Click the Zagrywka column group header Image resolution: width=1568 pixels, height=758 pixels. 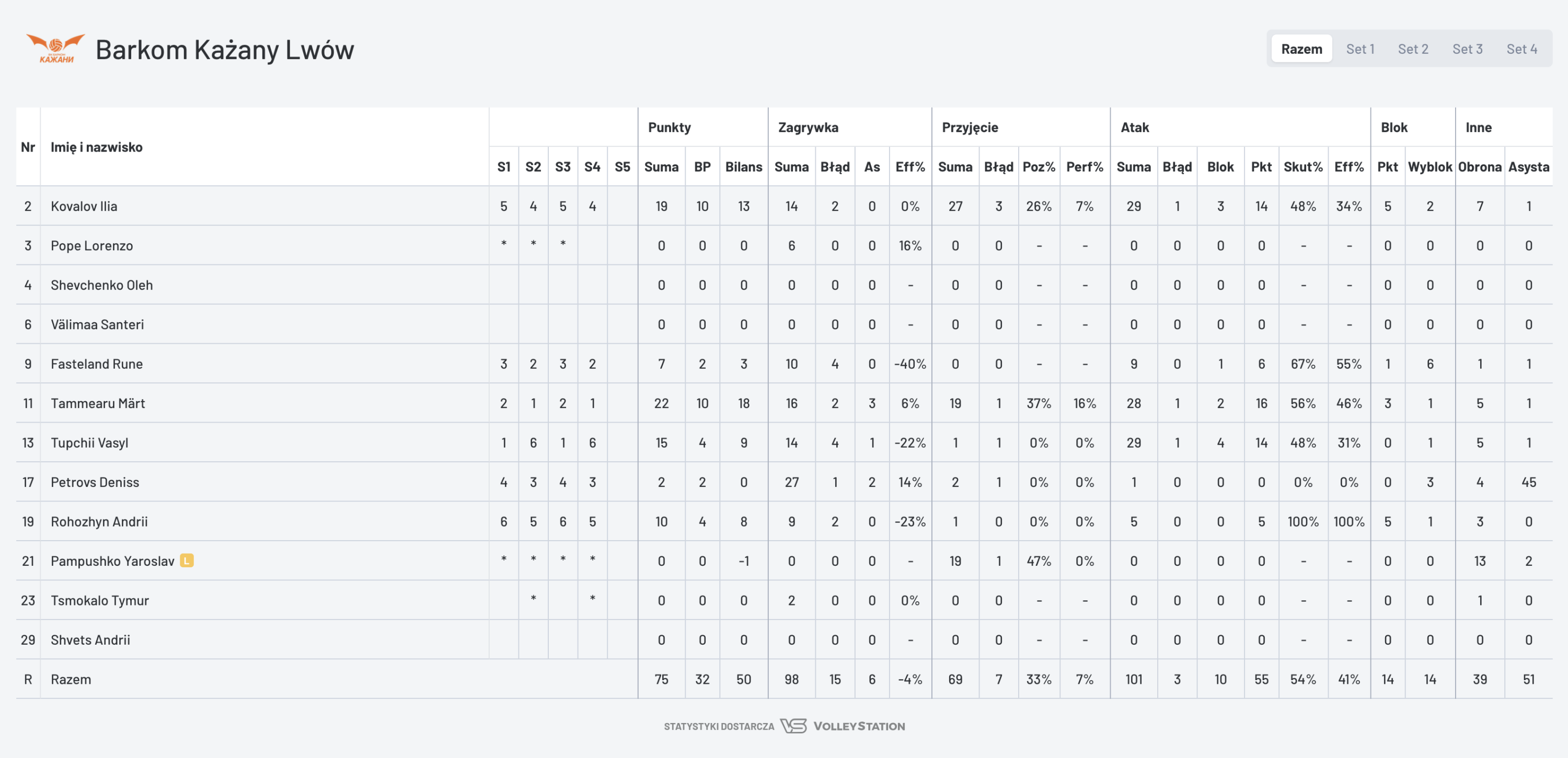coord(808,127)
